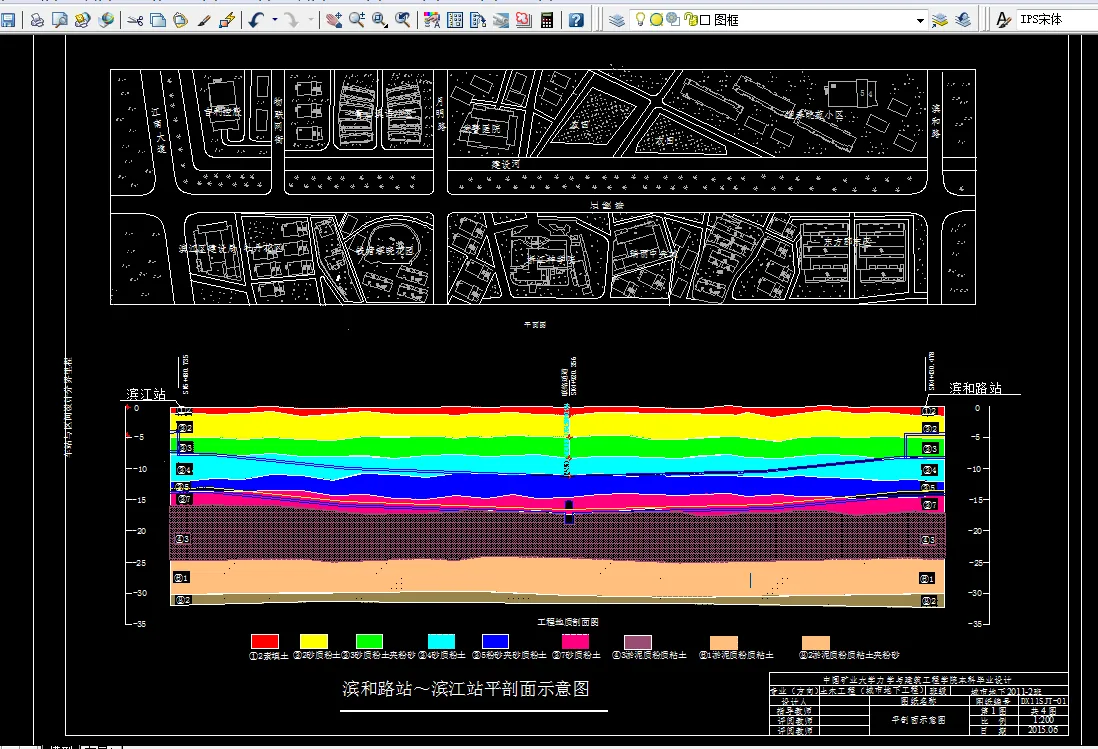Undo the last action
This screenshot has height=749, width=1098.
[x=256, y=20]
